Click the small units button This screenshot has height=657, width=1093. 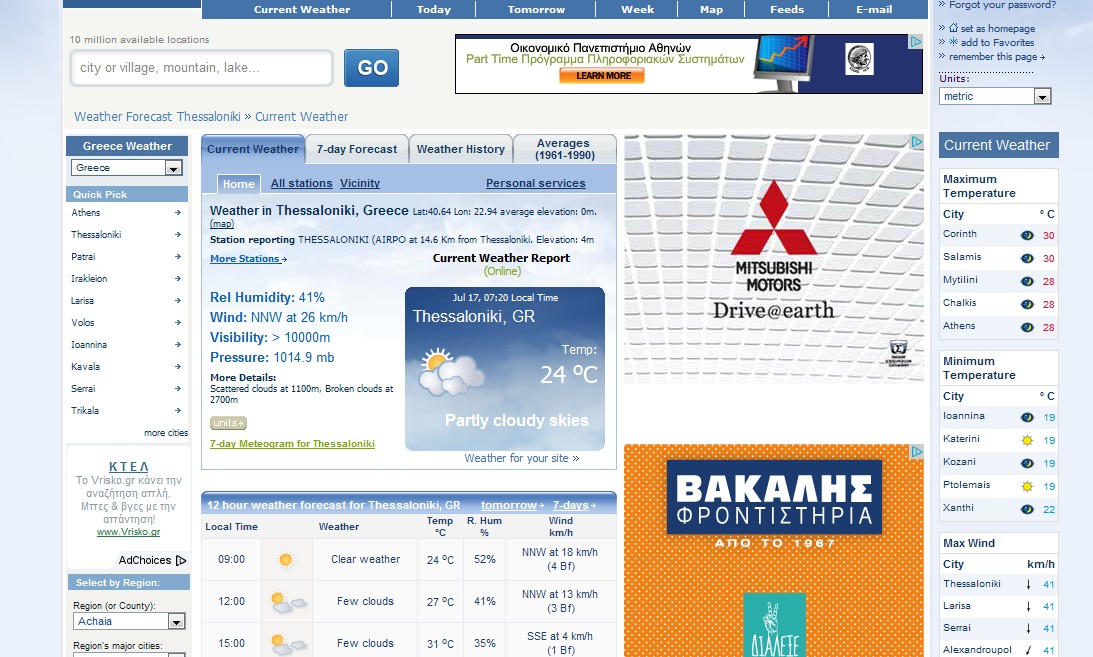228,423
